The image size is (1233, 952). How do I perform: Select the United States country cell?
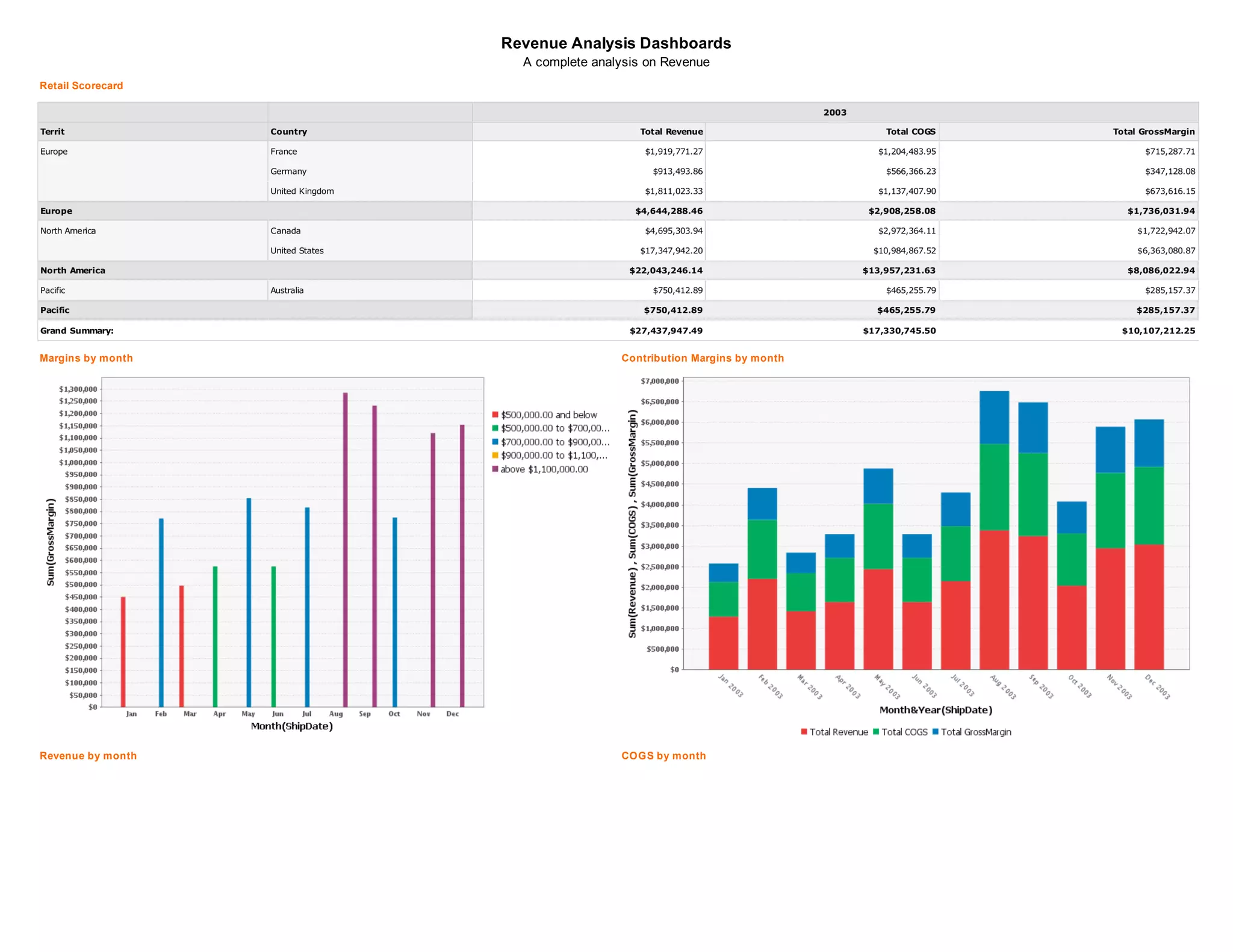(297, 250)
